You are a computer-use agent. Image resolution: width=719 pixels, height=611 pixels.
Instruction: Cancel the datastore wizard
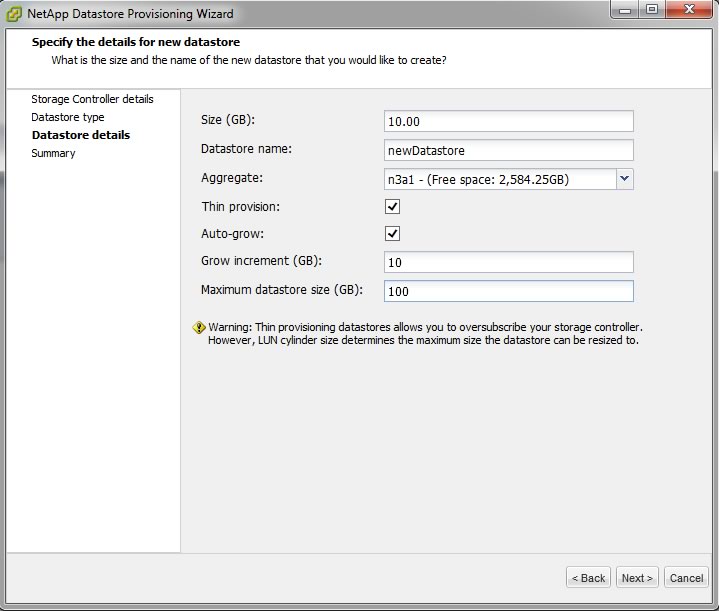pyautogui.click(x=686, y=578)
